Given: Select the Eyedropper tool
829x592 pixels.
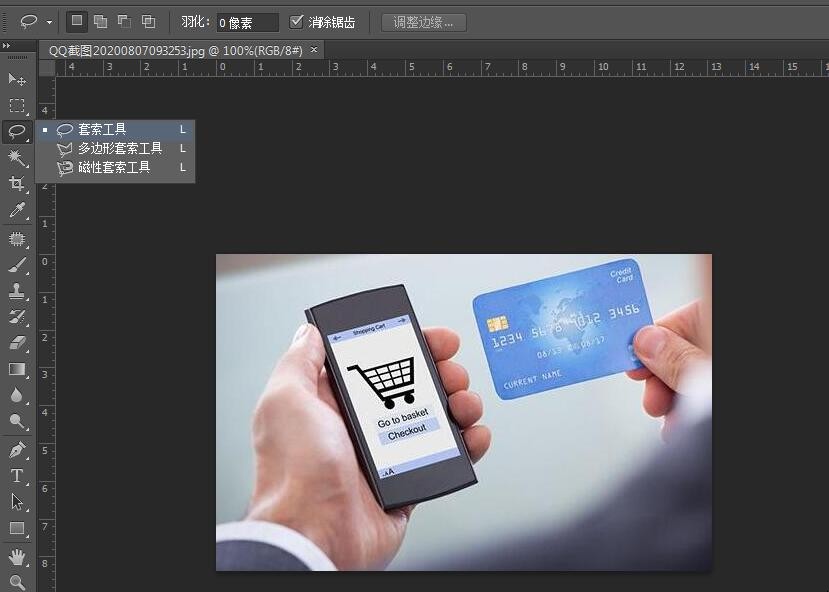Looking at the screenshot, I should point(17,210).
